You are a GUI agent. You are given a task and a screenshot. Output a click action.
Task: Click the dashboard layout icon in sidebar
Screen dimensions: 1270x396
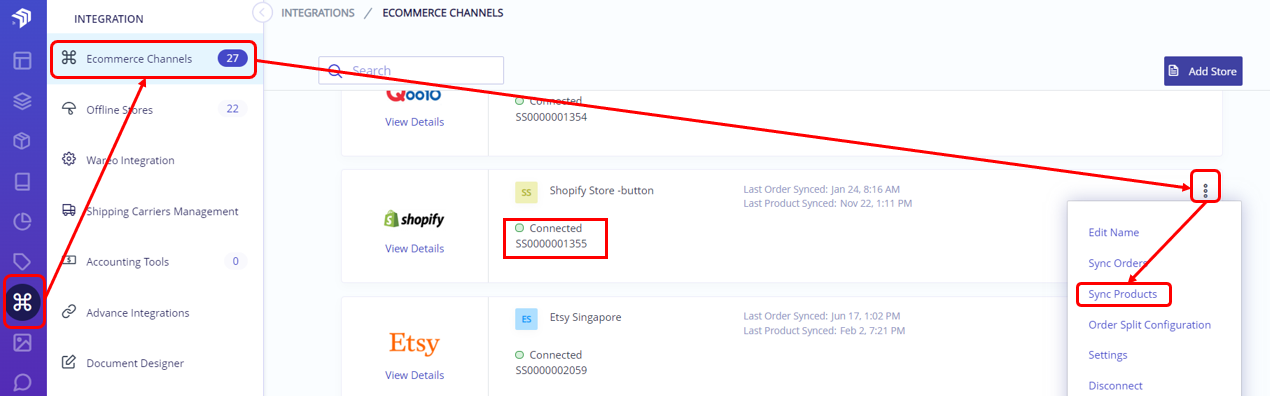22,60
